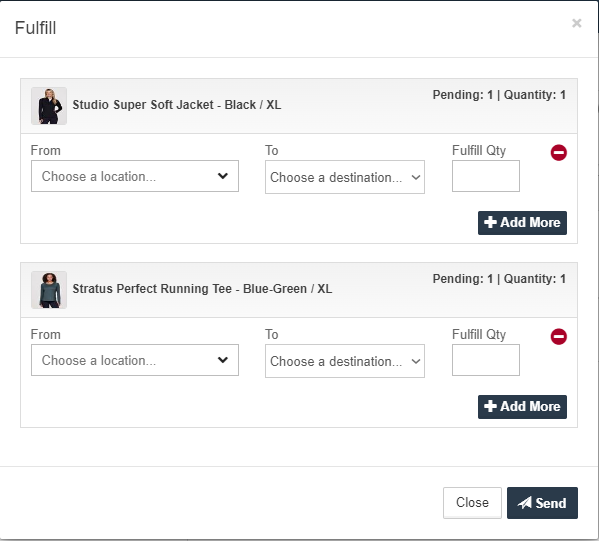599x541 pixels.
Task: Click plus icon on Stratus Tee Add More
Action: click(490, 407)
